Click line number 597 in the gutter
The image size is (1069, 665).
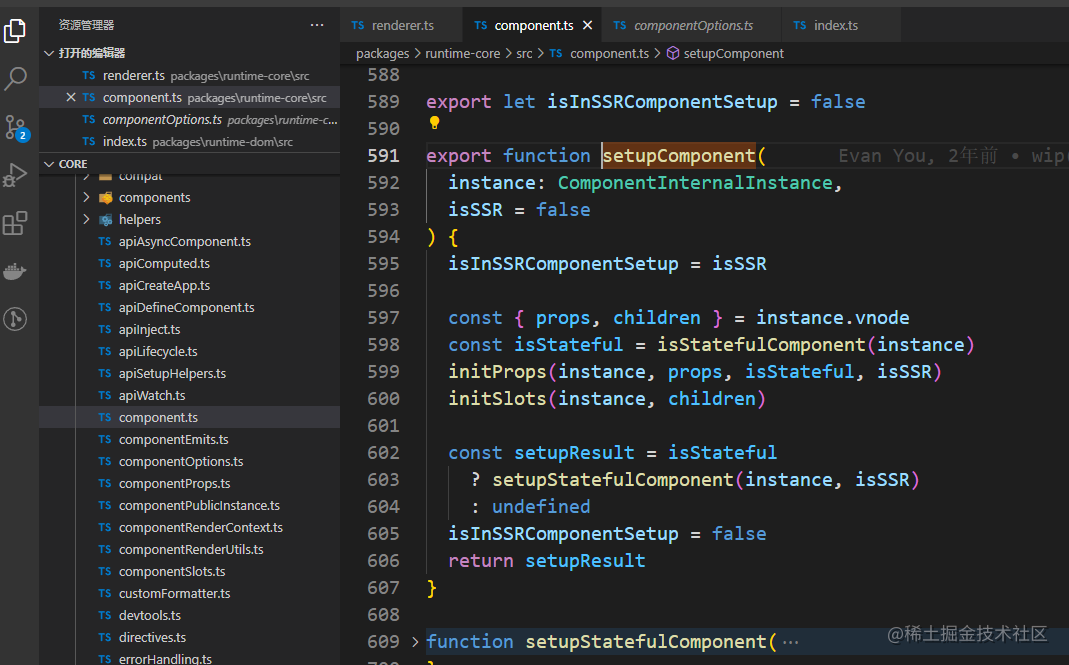click(x=384, y=318)
